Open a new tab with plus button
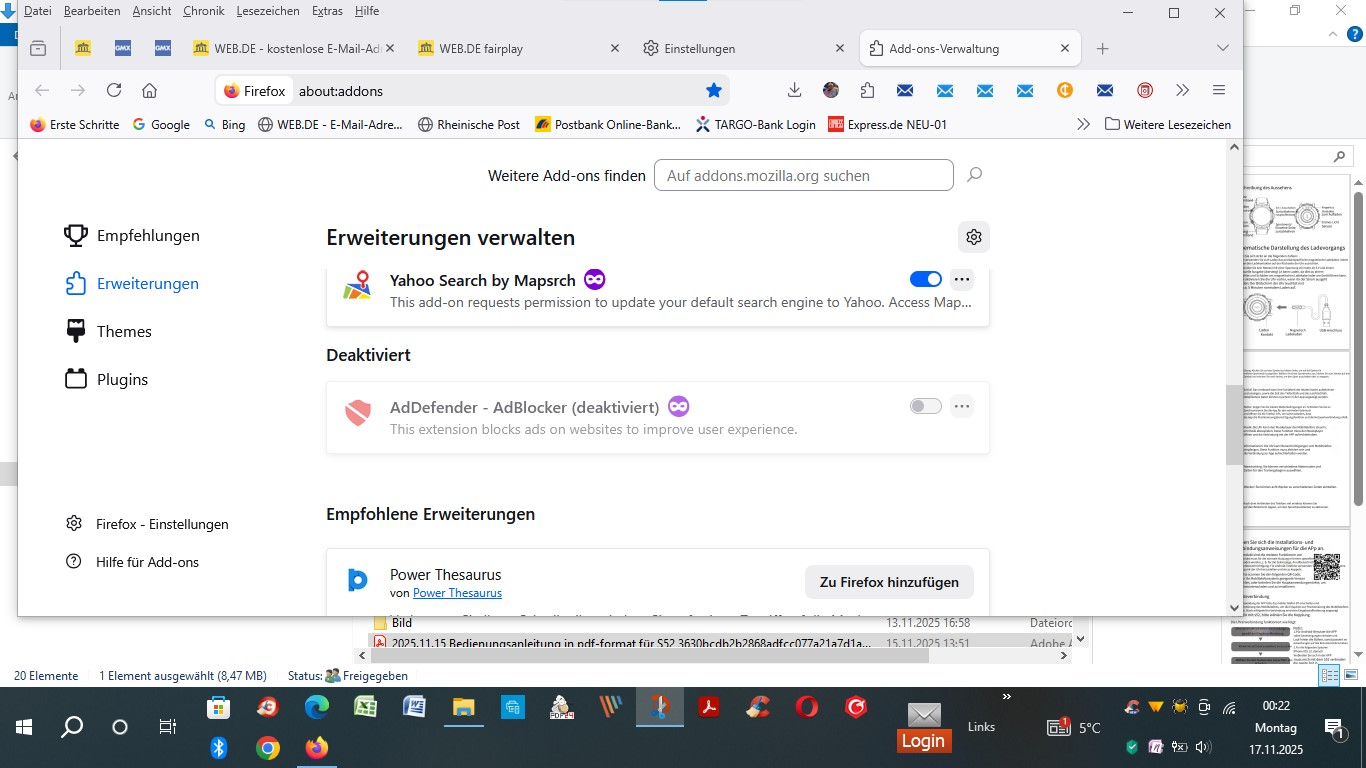The height and width of the screenshot is (768, 1366). [1102, 48]
